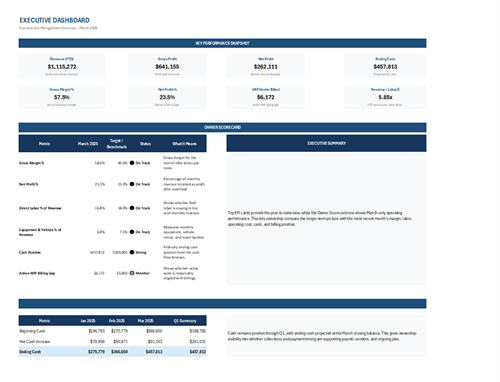The height and width of the screenshot is (382, 500).
Task: Click the EXECUTIVE SUMMARY header
Action: click(x=326, y=143)
